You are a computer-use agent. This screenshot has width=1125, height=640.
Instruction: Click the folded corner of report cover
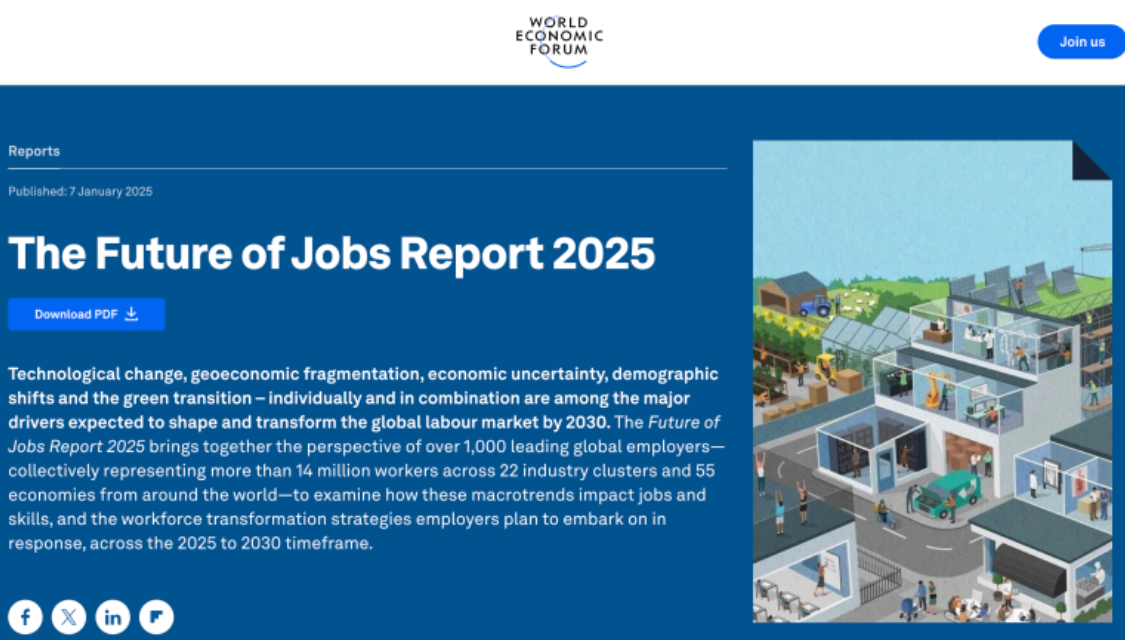tap(1093, 159)
